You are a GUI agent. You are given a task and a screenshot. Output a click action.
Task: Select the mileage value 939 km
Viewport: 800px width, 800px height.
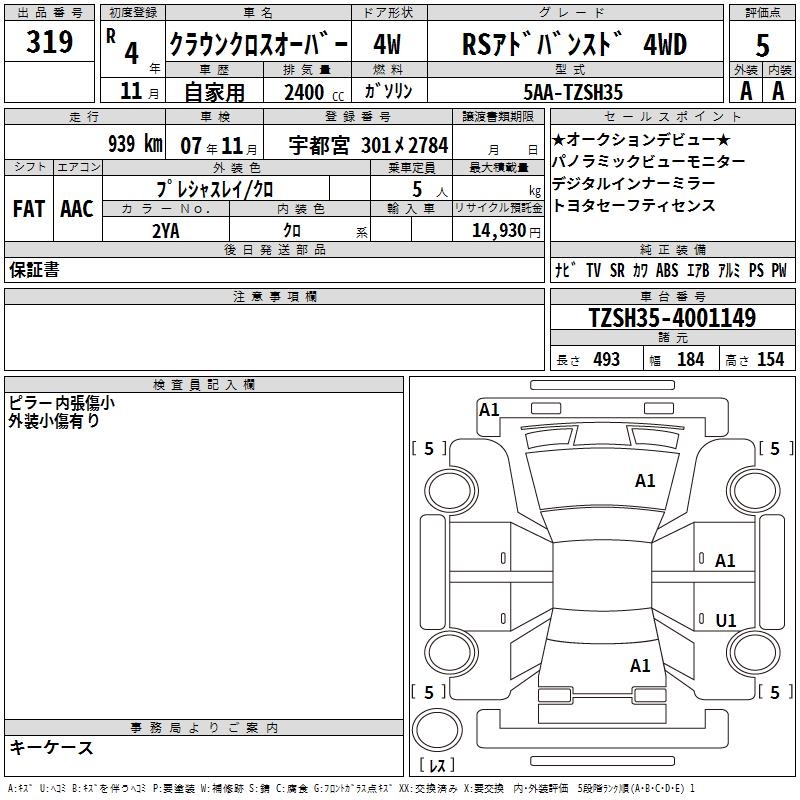pos(135,144)
